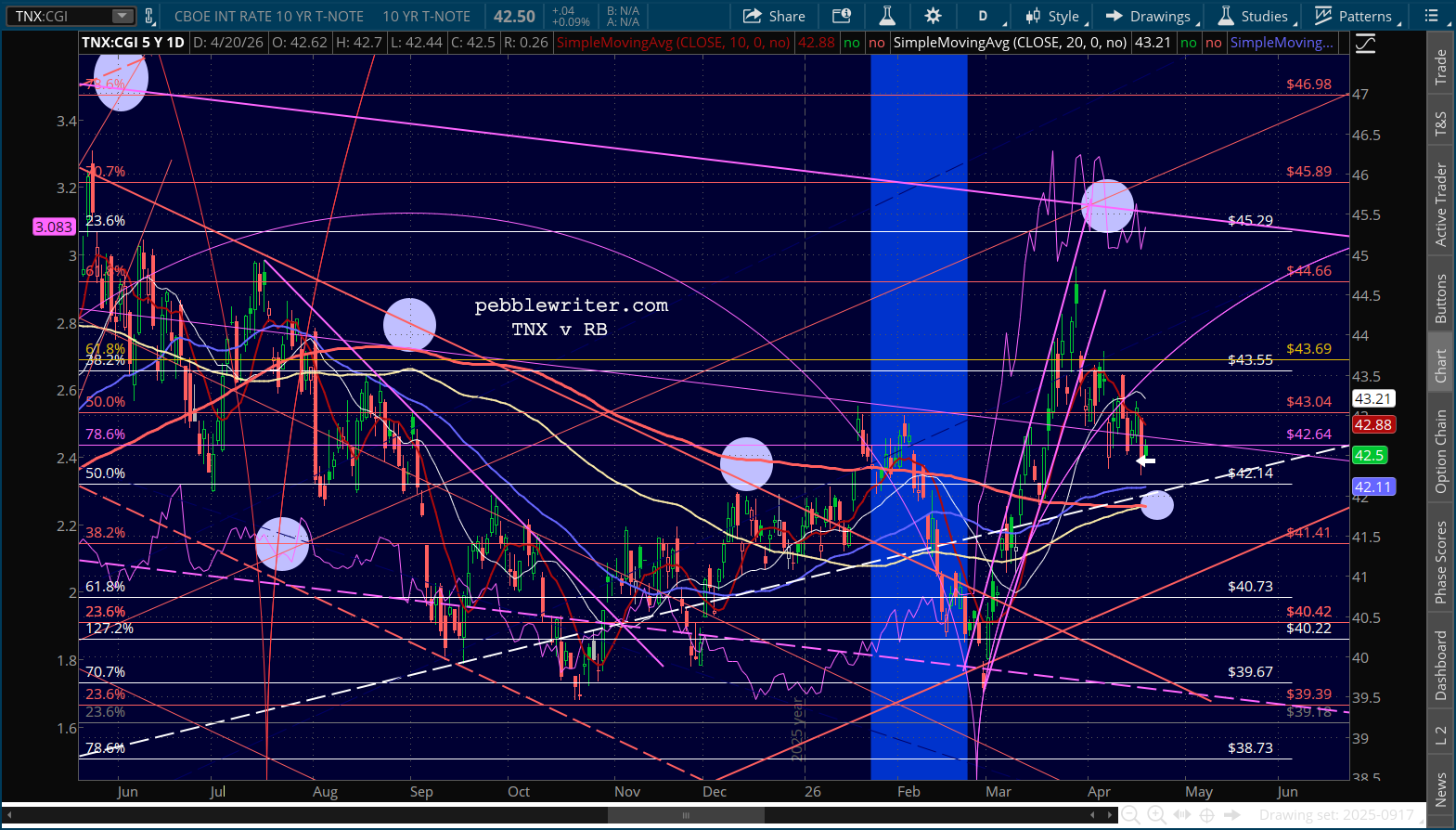Click the TNX:CGI 5 Y 1D chart title

coord(133,43)
